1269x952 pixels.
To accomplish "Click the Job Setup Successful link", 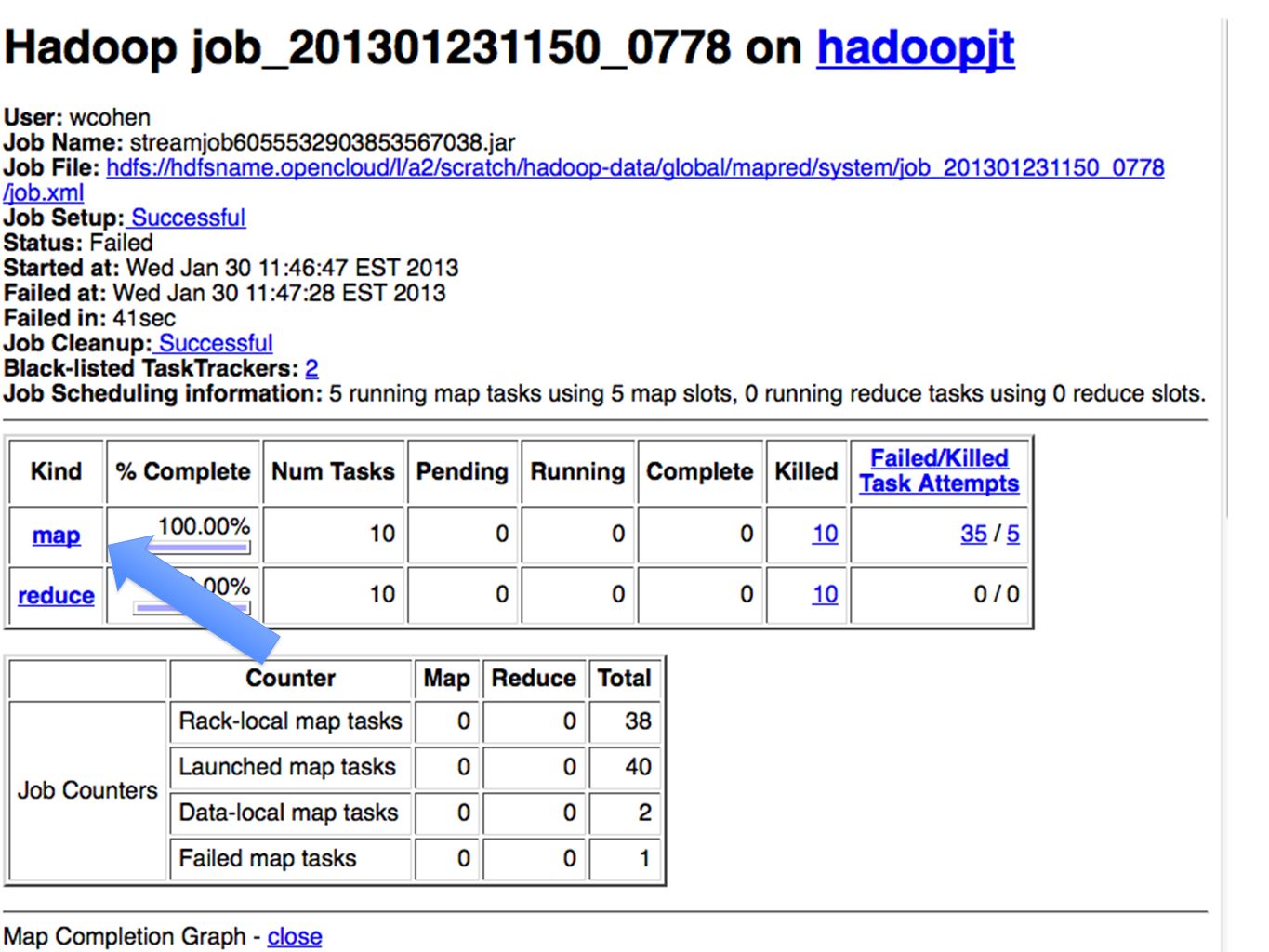I will (188, 218).
